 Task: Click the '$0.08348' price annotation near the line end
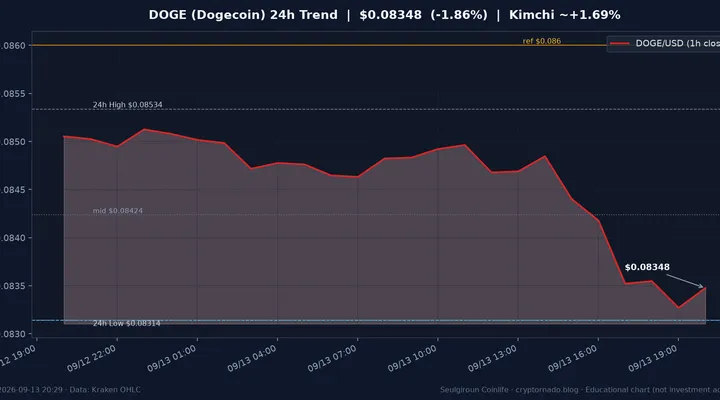[x=647, y=267]
